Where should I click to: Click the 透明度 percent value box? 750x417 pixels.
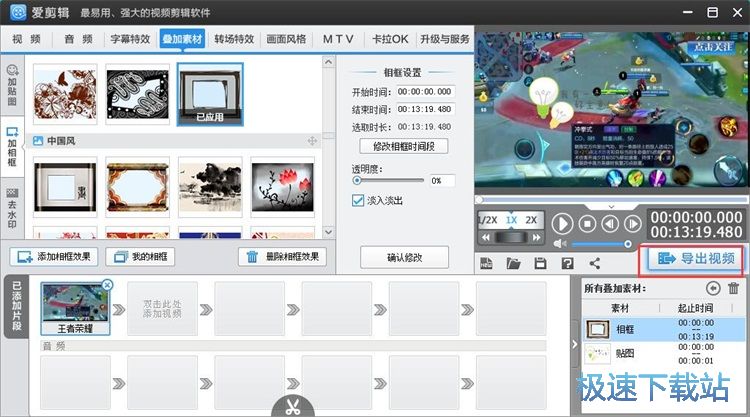click(x=441, y=181)
